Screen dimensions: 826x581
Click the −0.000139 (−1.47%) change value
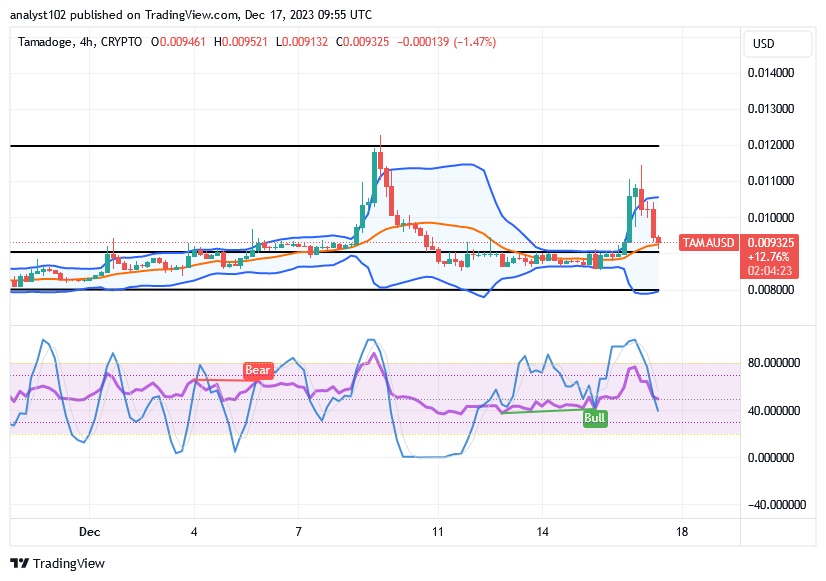(446, 42)
